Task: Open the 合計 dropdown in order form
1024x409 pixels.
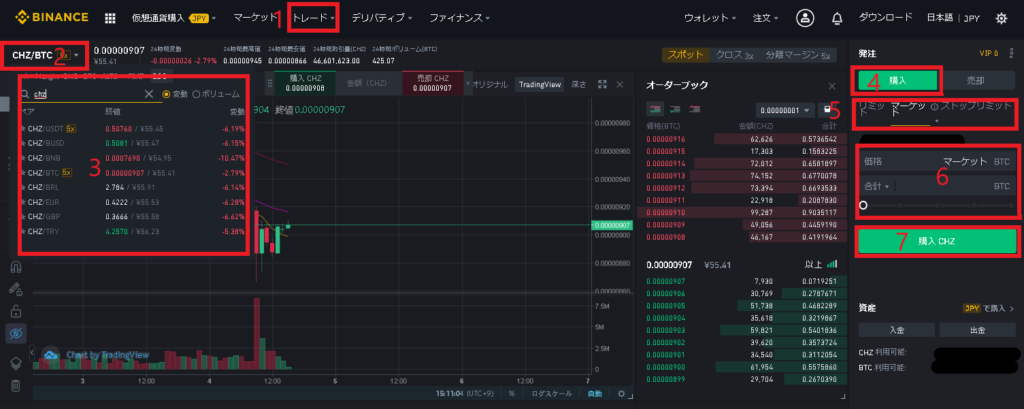Action: click(877, 187)
